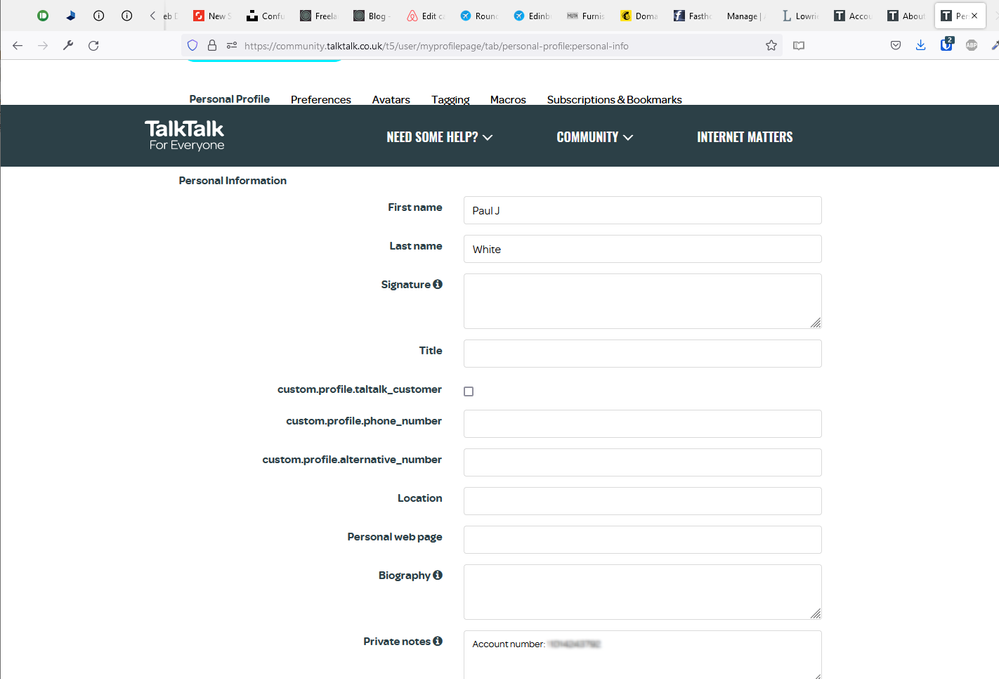Screen dimensions: 999x679
Task: Click the Location input field
Action: pos(642,501)
